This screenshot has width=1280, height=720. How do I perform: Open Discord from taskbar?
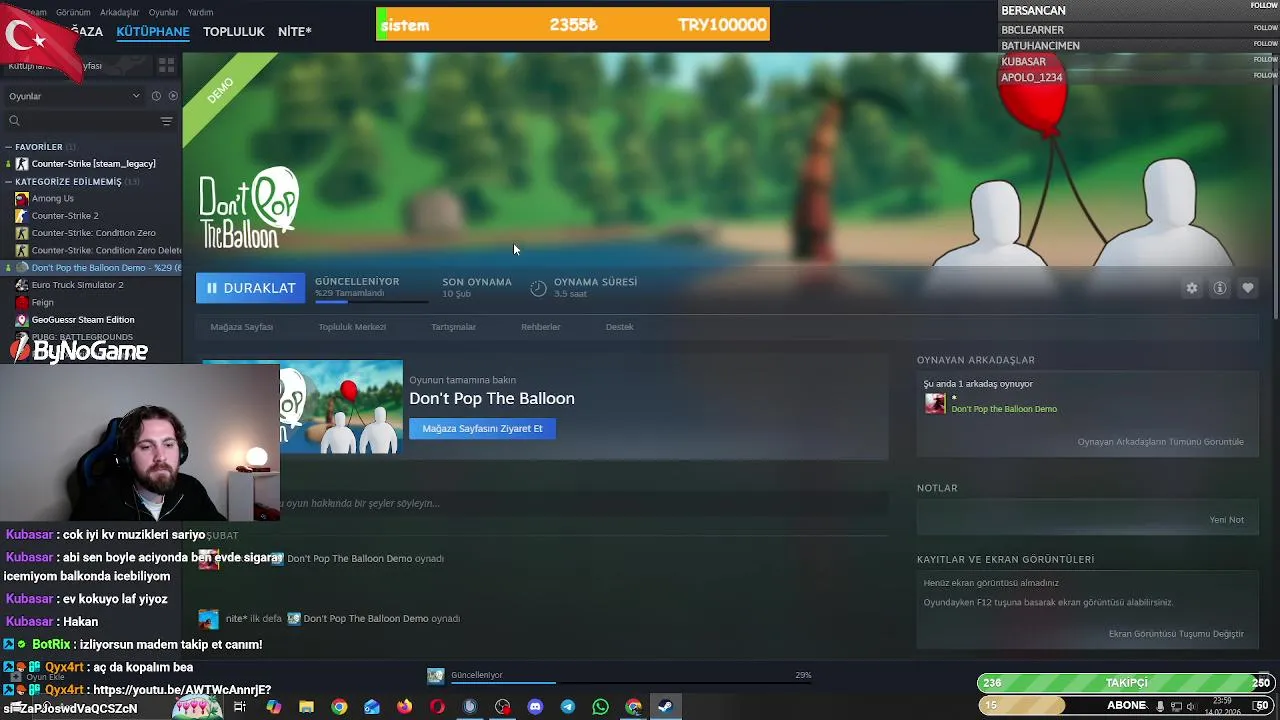click(535, 707)
